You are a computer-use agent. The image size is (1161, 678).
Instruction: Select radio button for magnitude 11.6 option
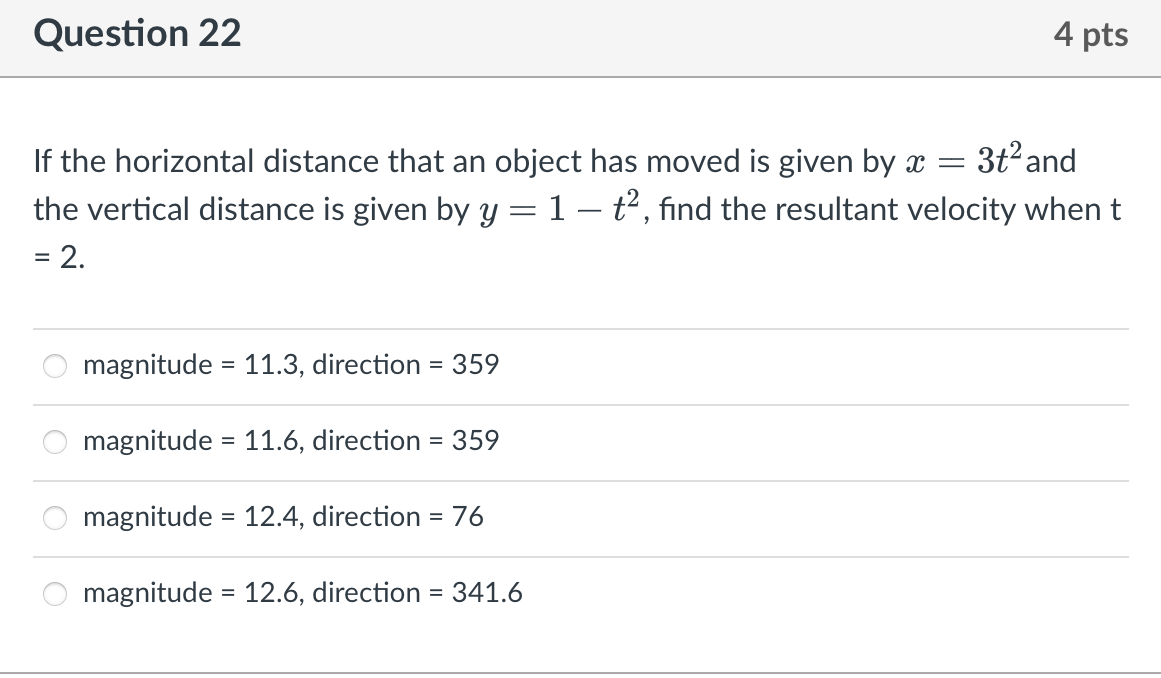(x=55, y=442)
